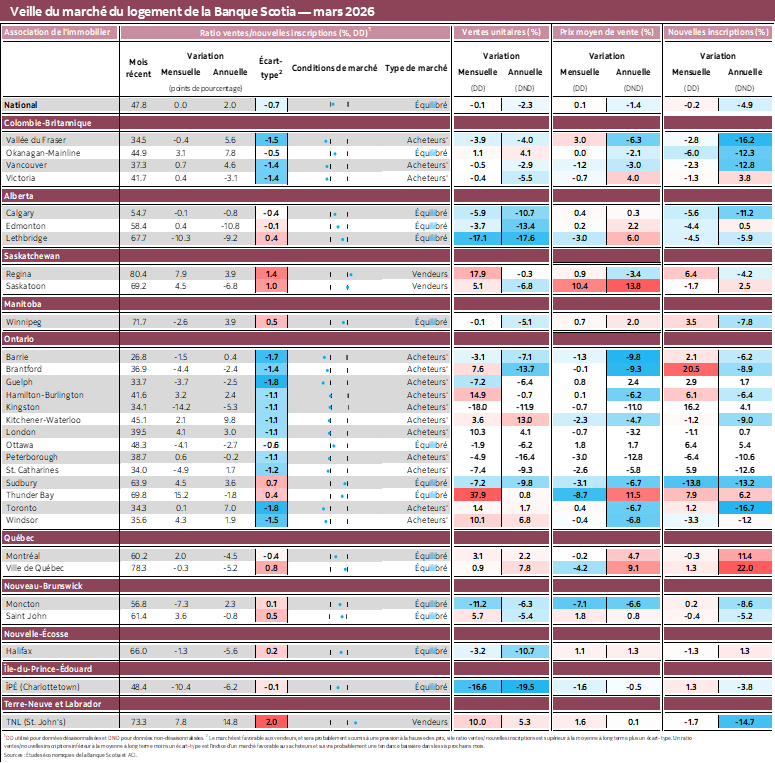Click the blue dot marker in the Guelph row
The image size is (775, 763).
point(323,382)
